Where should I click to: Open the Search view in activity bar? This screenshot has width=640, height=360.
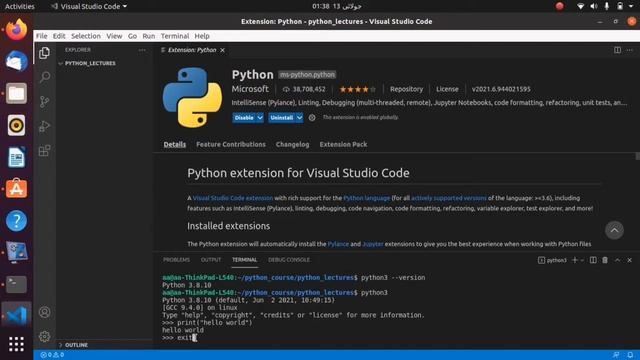44,77
